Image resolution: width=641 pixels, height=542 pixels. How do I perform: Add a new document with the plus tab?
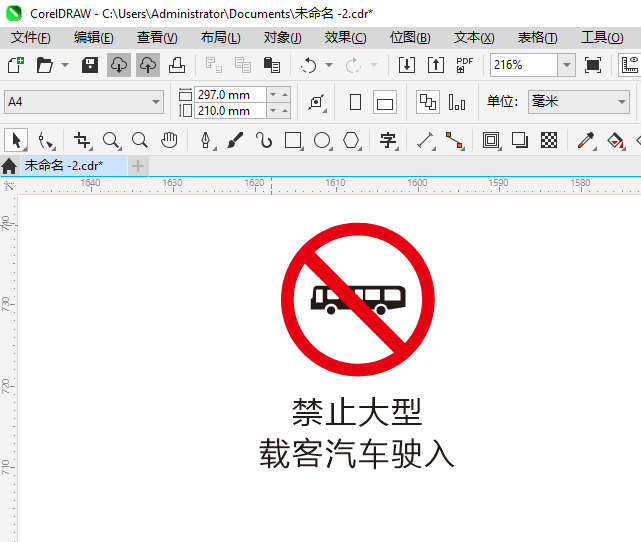click(138, 166)
